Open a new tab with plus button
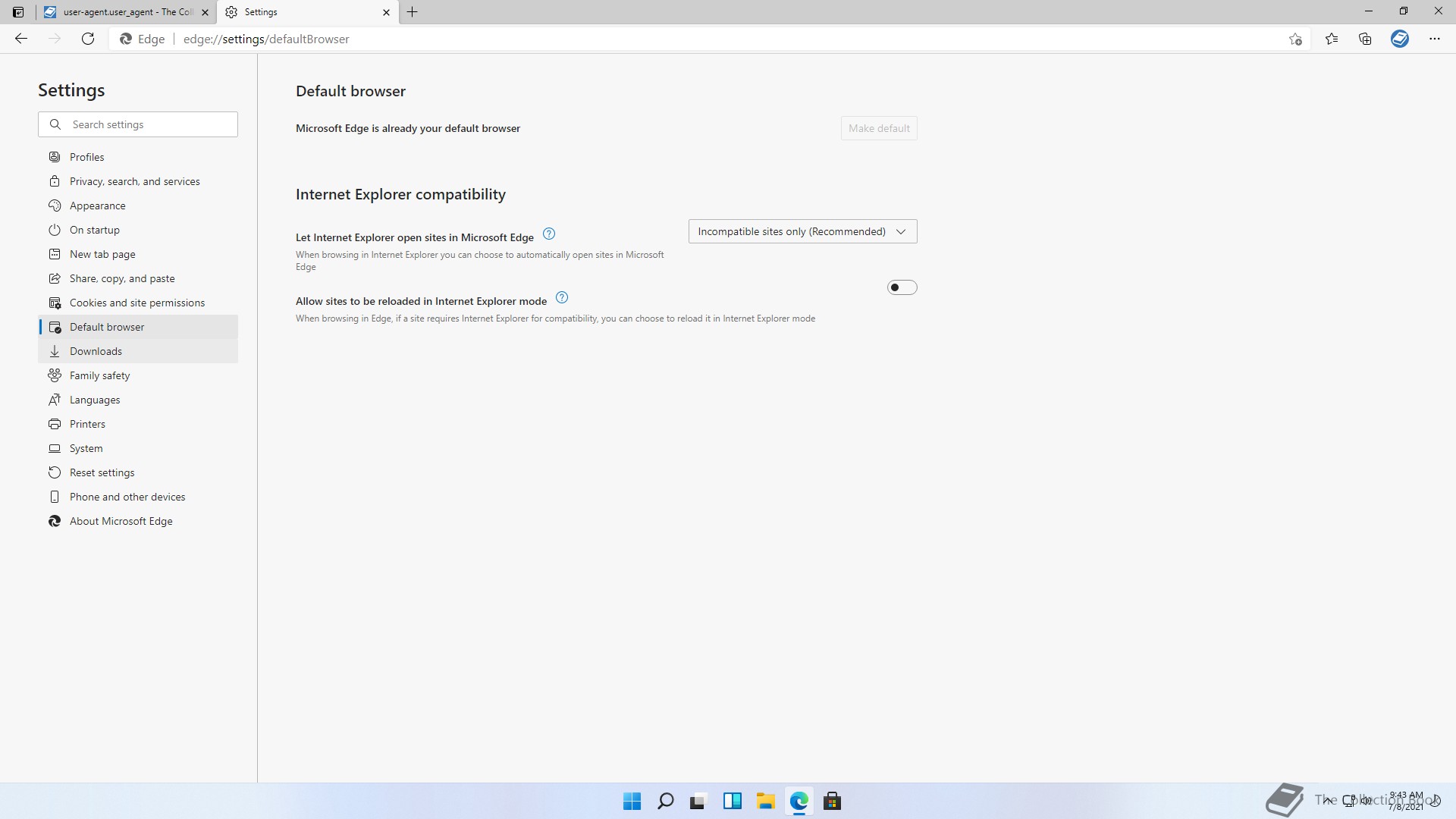Viewport: 1456px width, 819px height. pos(413,12)
